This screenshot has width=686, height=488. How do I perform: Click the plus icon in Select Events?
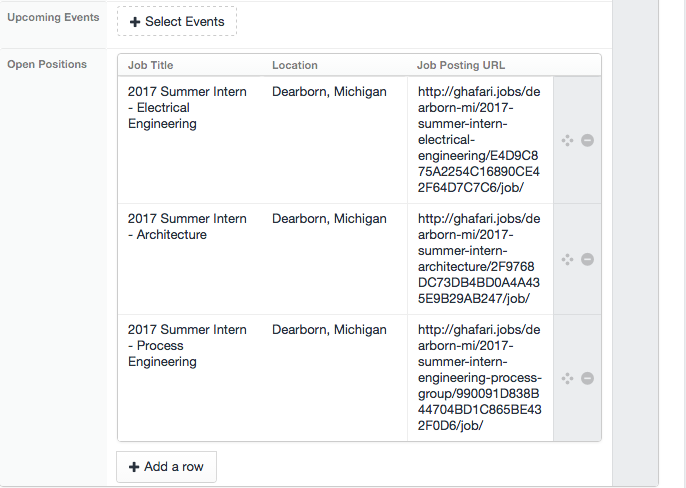click(135, 22)
